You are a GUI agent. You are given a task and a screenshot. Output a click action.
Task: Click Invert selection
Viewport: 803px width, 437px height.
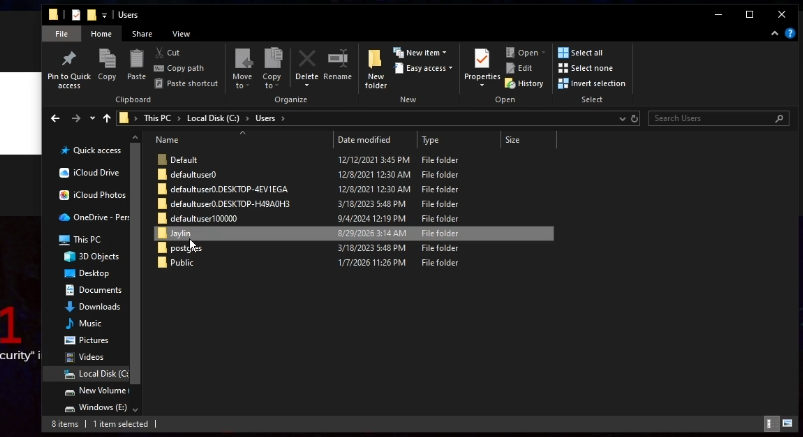(x=591, y=84)
